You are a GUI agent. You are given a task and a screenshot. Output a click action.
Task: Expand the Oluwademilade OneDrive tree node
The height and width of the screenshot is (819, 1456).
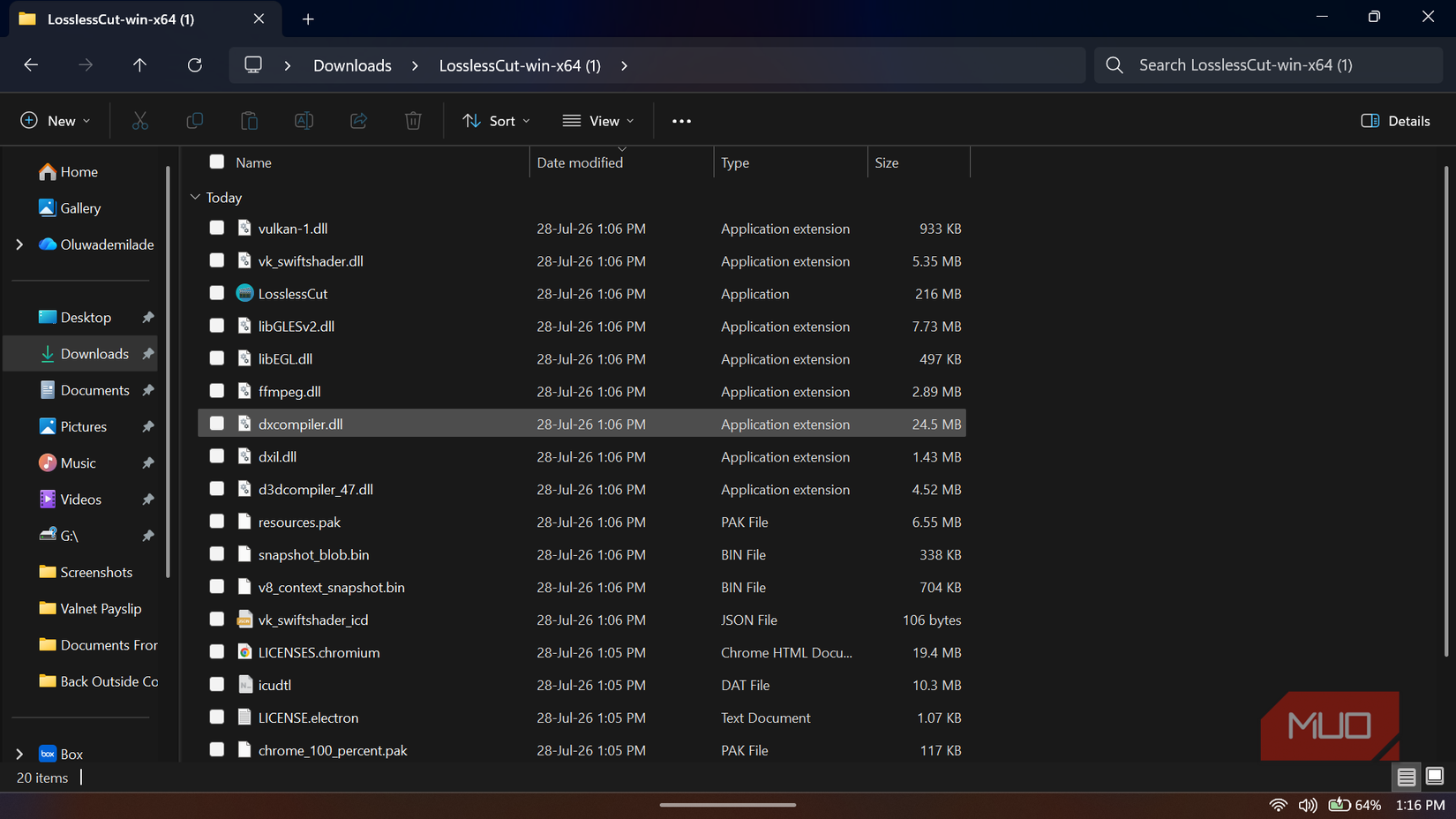click(x=19, y=244)
